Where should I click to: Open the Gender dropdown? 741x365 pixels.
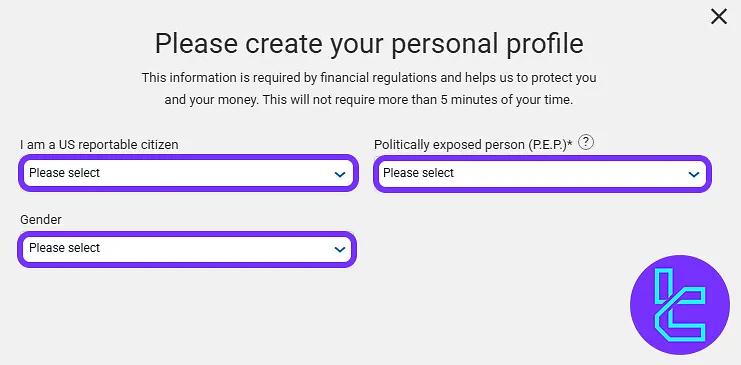(x=187, y=249)
